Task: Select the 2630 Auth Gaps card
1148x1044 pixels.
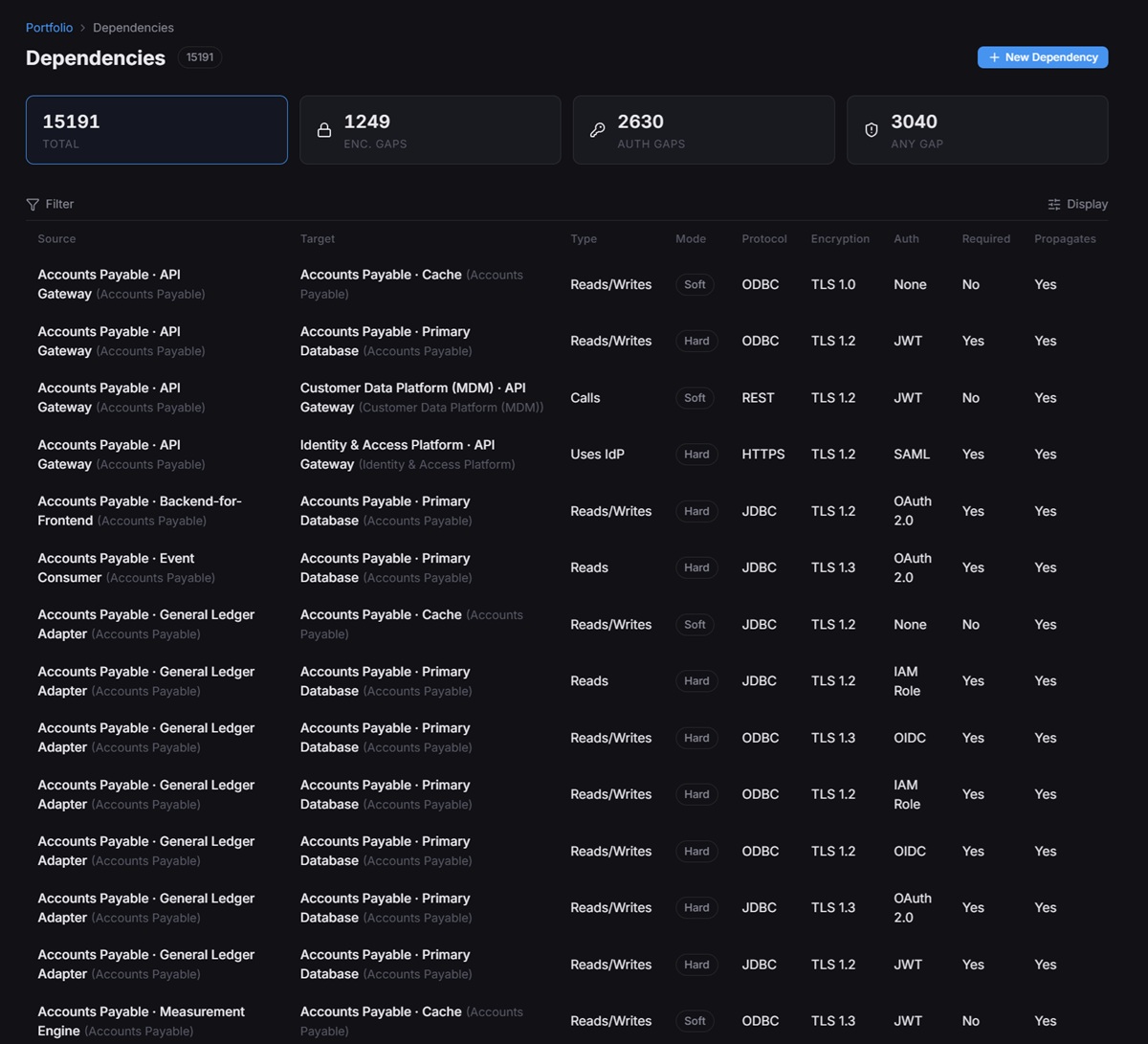Action: click(704, 130)
